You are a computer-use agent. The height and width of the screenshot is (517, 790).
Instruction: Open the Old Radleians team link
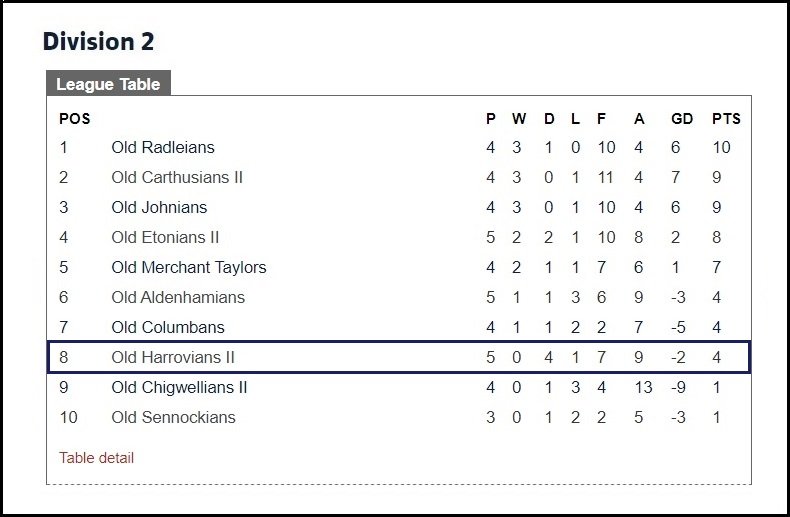163,147
